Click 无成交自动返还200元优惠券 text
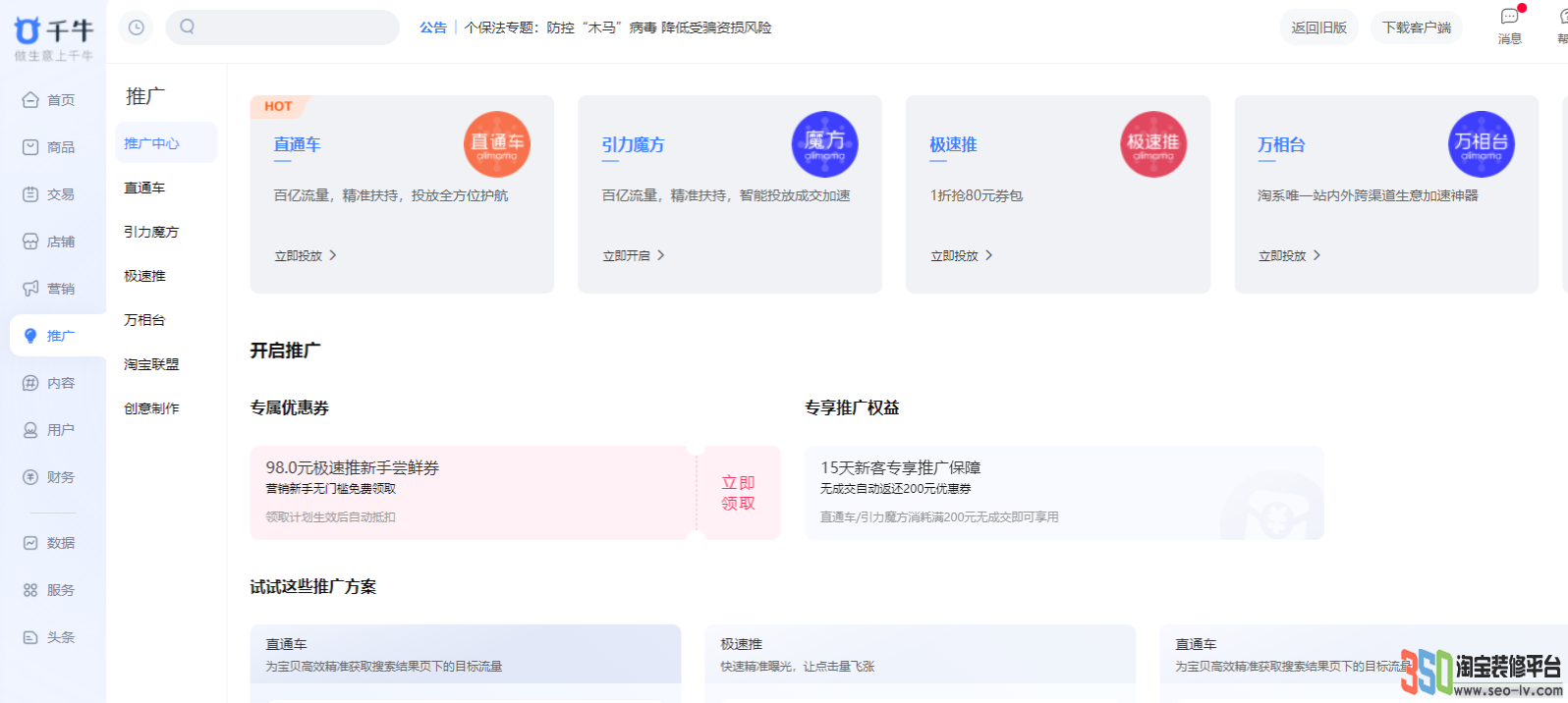This screenshot has width=1568, height=703. point(896,489)
